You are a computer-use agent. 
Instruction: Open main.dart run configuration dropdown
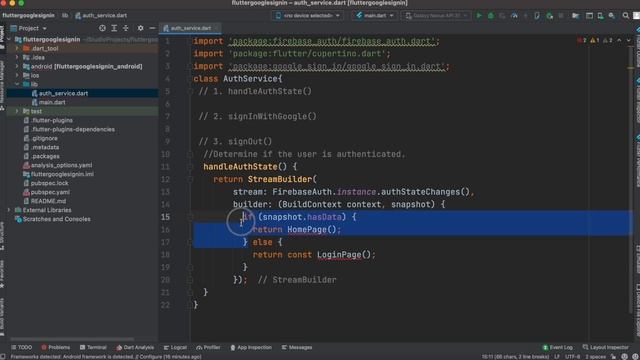point(375,16)
